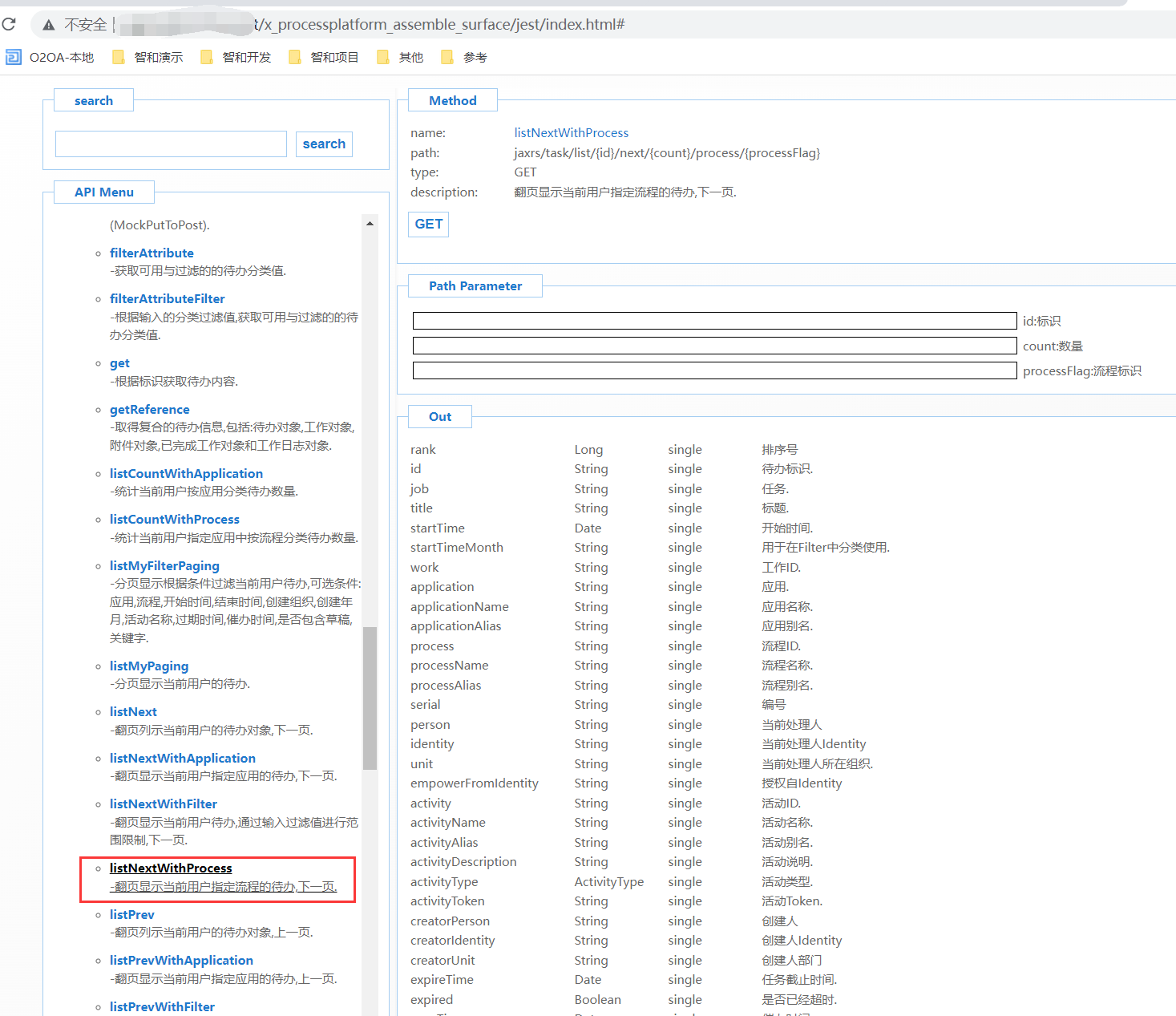Click the browser reload icon
Image resolution: width=1176 pixels, height=1016 pixels.
click(9, 24)
